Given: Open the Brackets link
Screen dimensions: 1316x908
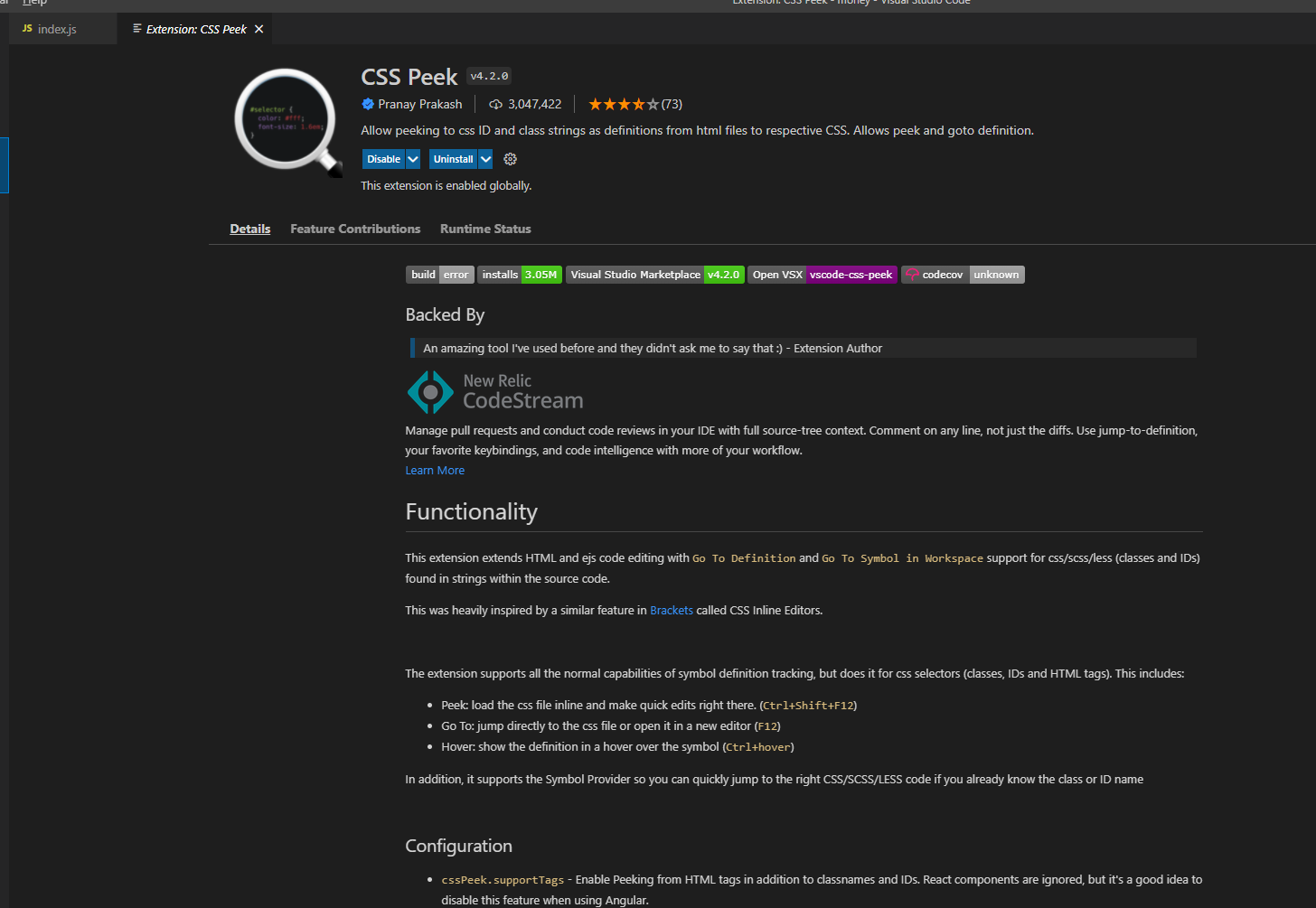Looking at the screenshot, I should pos(672,611).
